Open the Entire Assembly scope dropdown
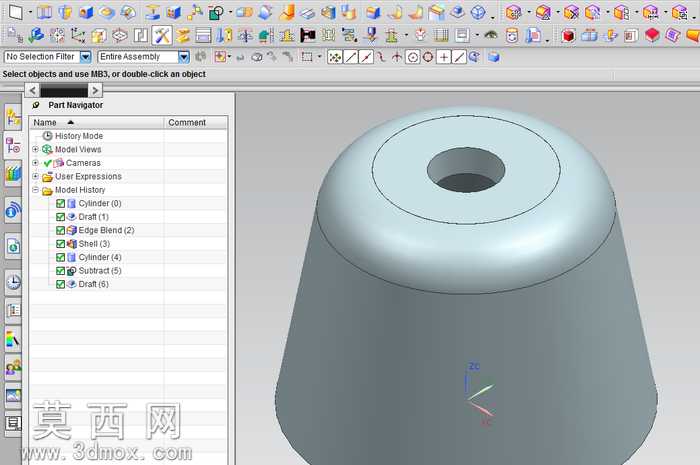This screenshot has width=700, height=465. (183, 57)
